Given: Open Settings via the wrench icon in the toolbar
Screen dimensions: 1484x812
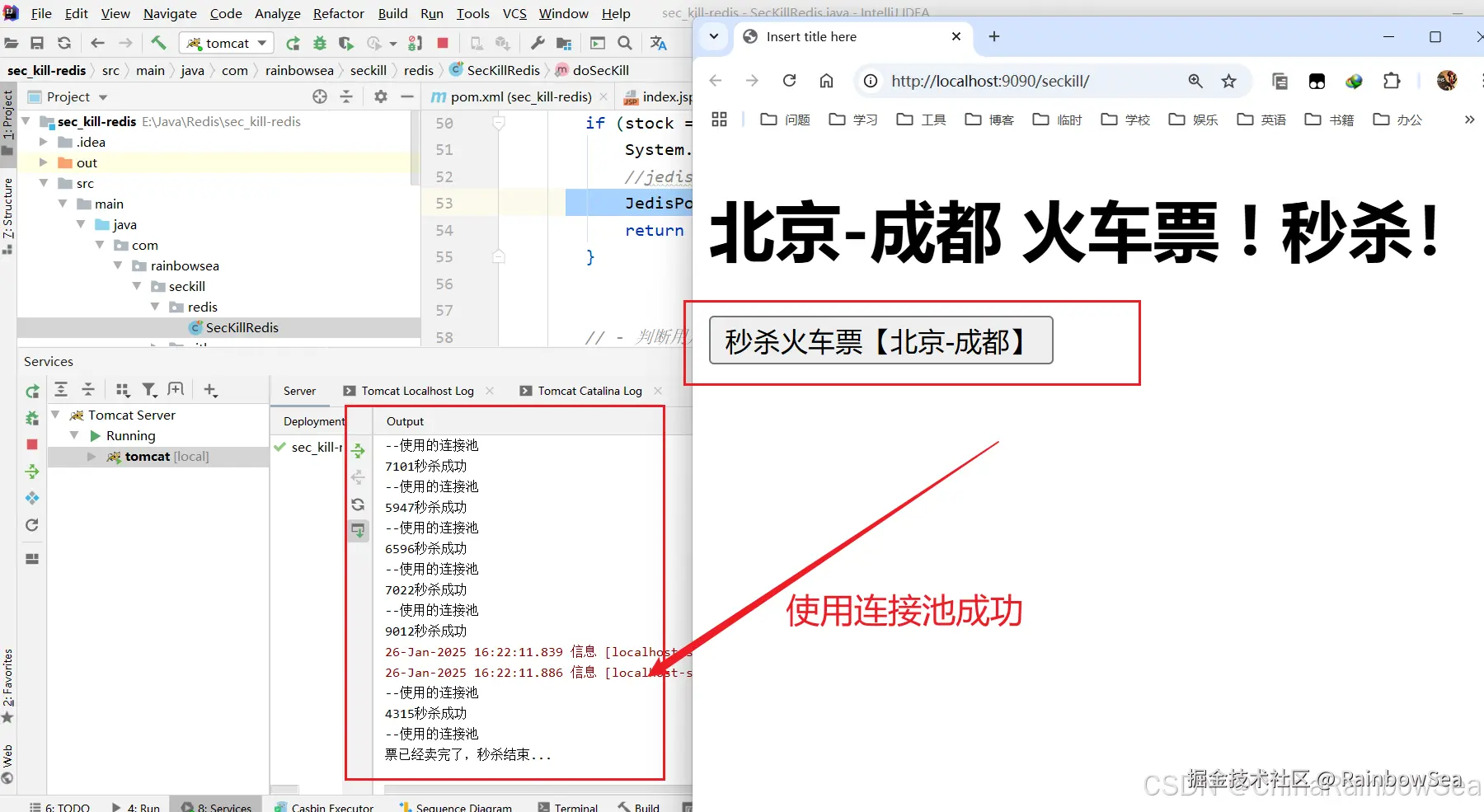Looking at the screenshot, I should pos(538,43).
